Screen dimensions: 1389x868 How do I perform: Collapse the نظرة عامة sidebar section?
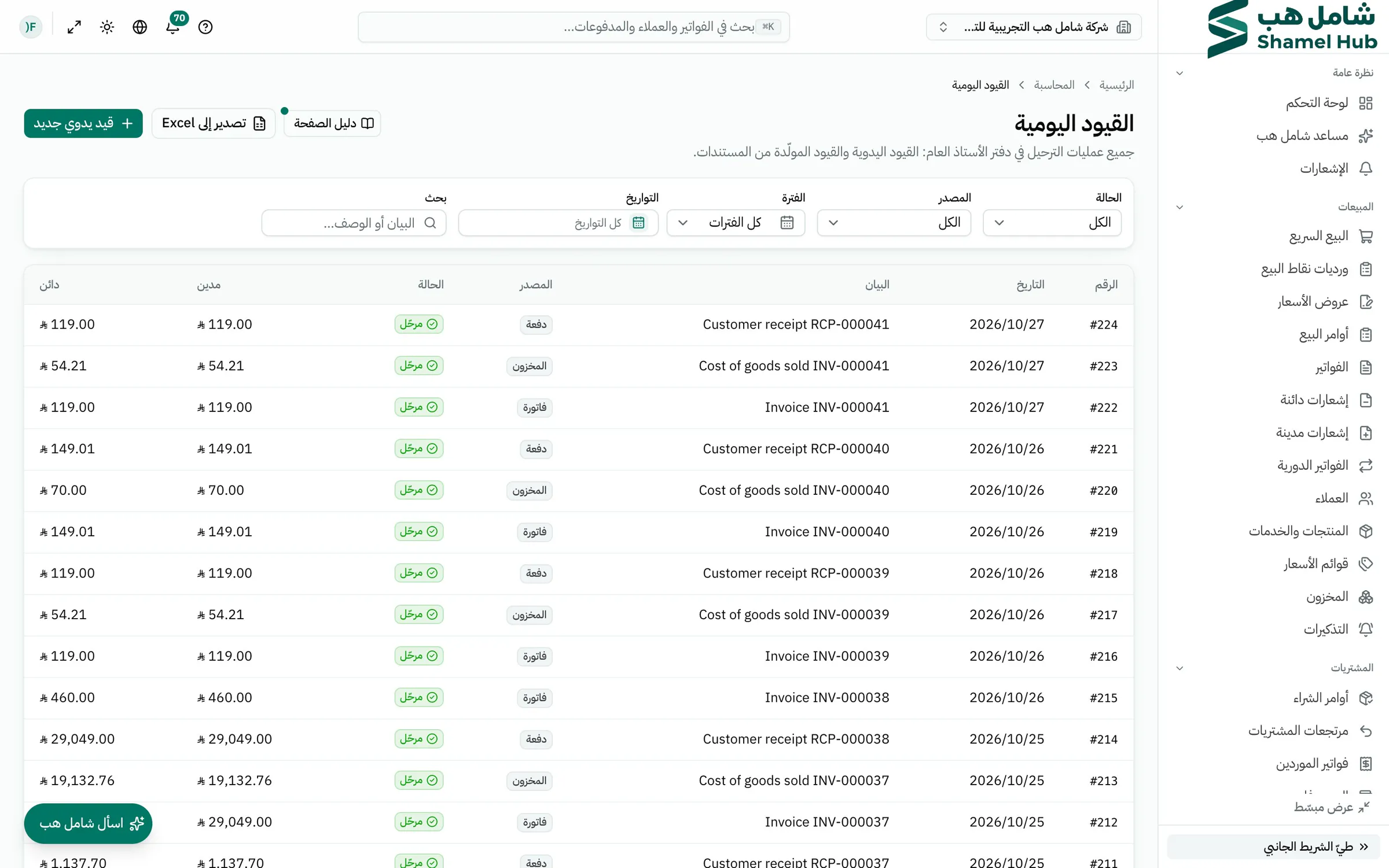coord(1179,73)
